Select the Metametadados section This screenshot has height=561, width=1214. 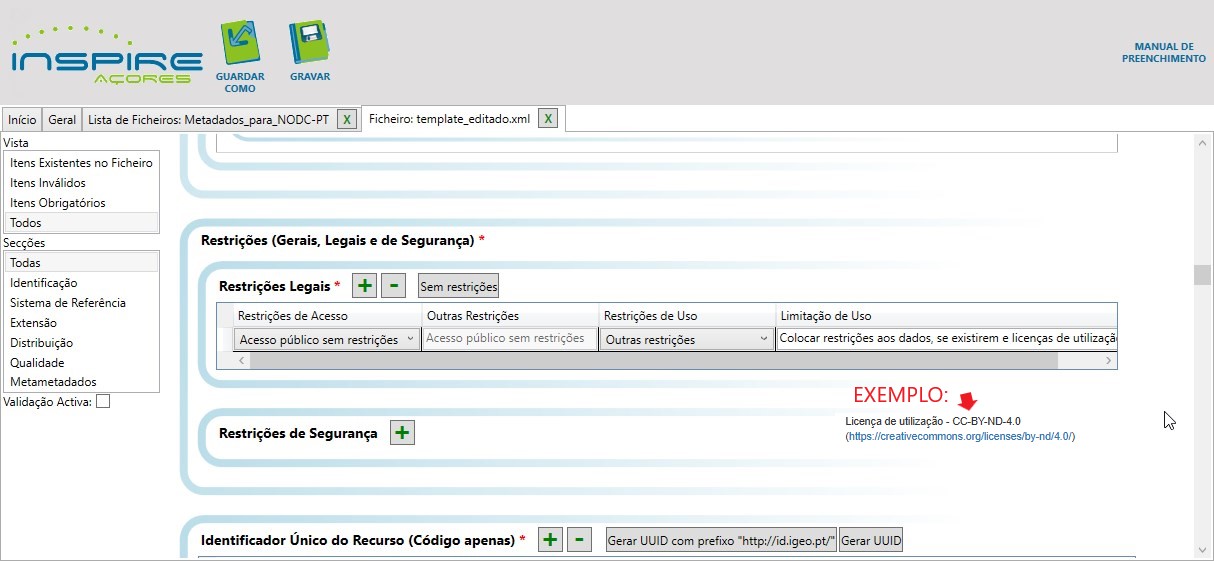click(53, 382)
